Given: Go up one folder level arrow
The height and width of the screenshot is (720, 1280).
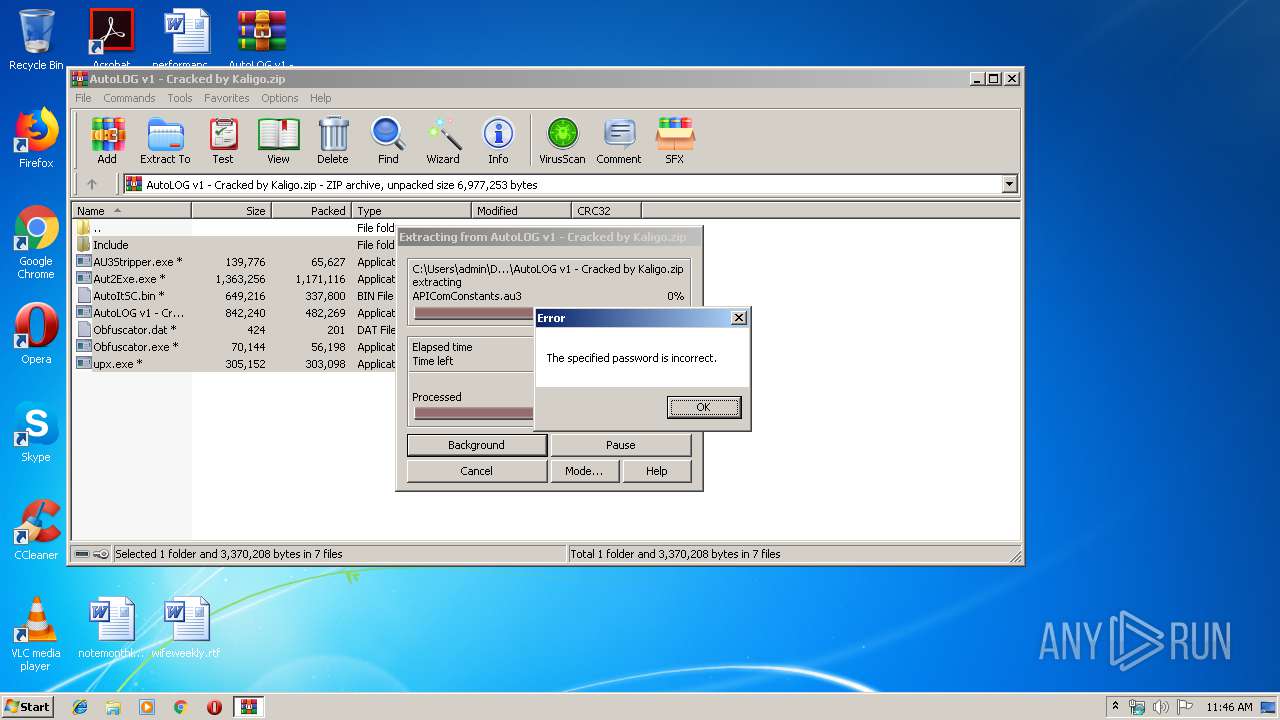Looking at the screenshot, I should pyautogui.click(x=92, y=184).
